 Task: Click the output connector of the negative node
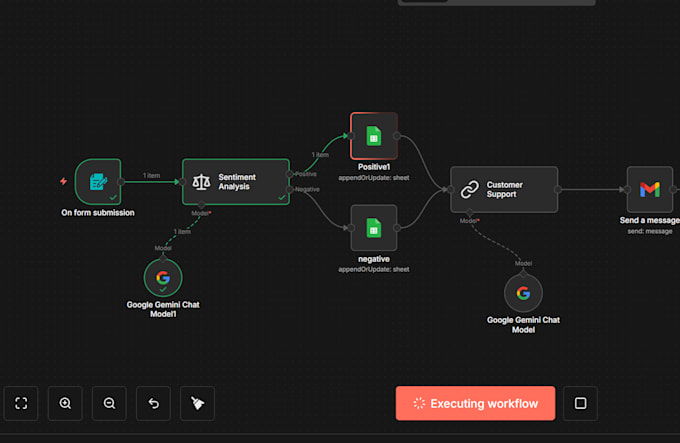point(397,228)
